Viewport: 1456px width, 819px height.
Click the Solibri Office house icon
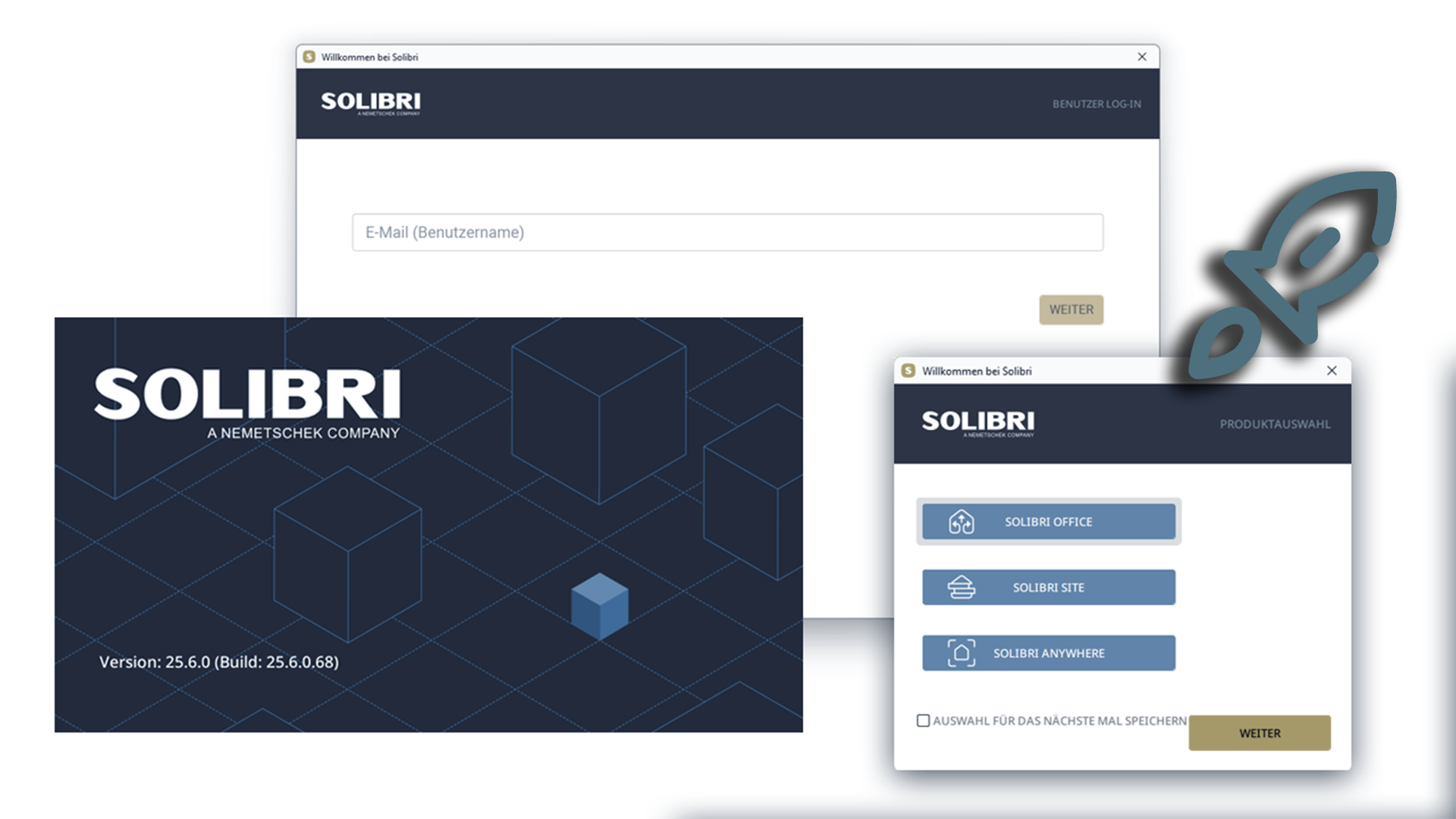tap(962, 522)
